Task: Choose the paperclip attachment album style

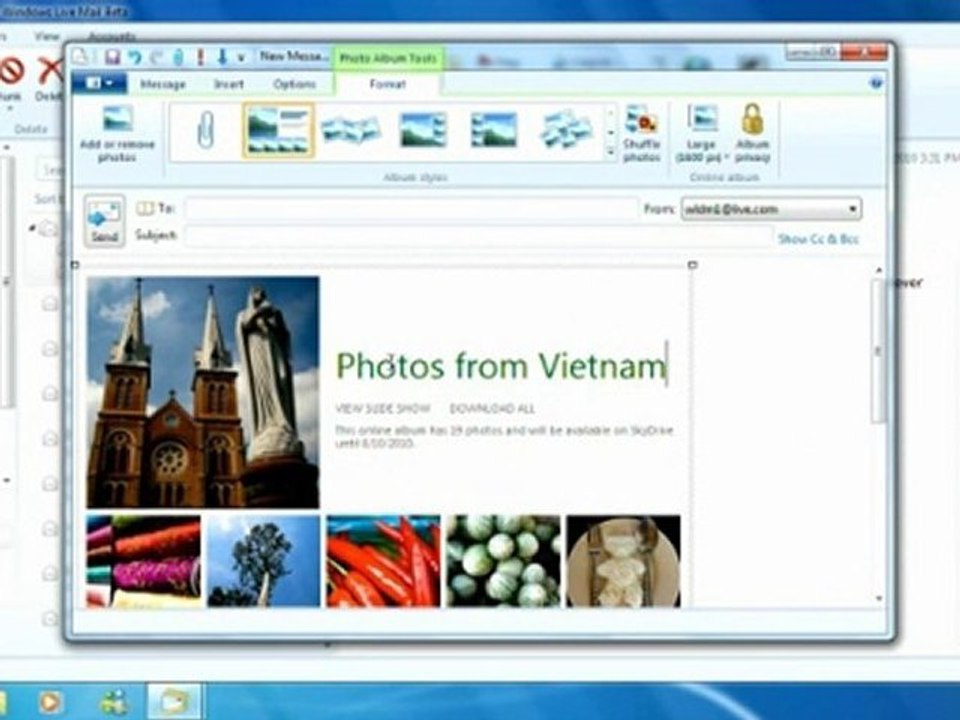Action: click(206, 130)
